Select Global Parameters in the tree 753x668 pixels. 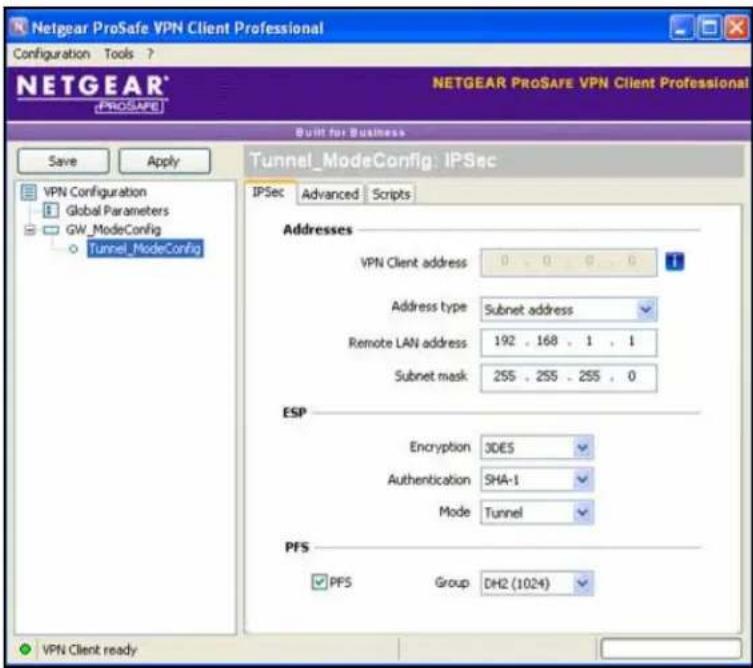117,211
